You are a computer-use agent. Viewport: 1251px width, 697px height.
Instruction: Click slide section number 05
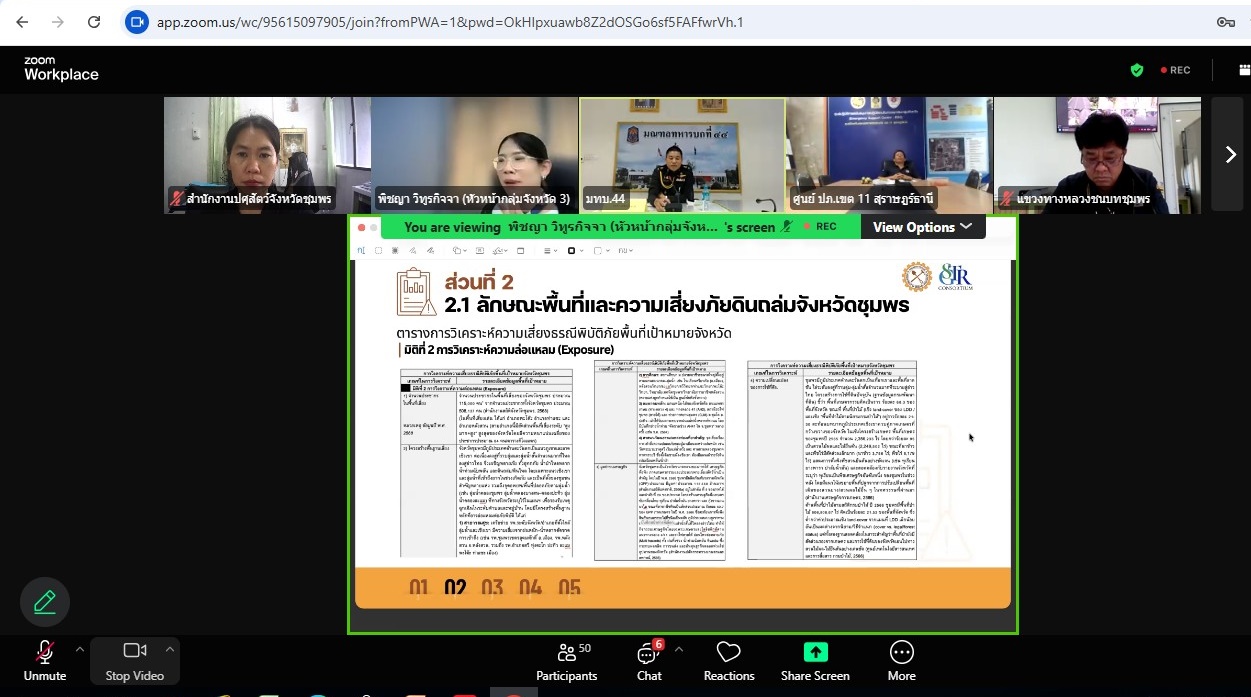[x=569, y=588]
